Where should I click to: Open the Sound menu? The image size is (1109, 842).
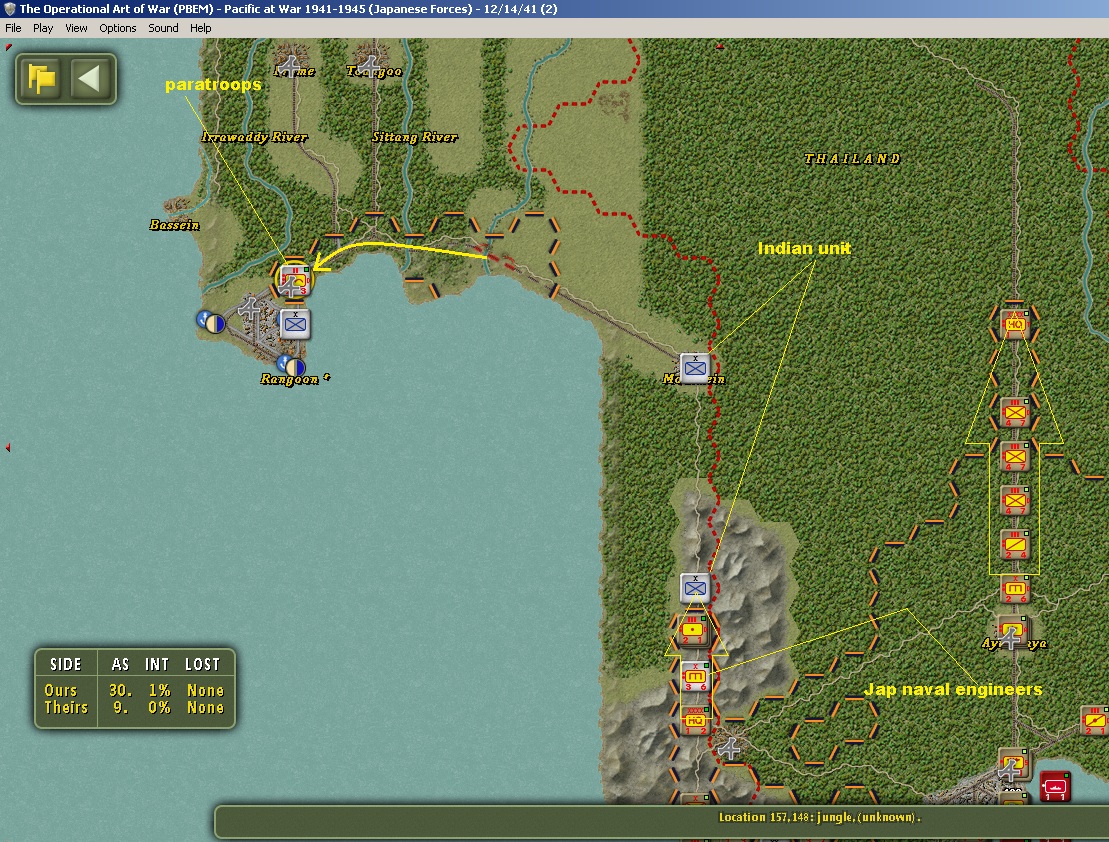[163, 28]
